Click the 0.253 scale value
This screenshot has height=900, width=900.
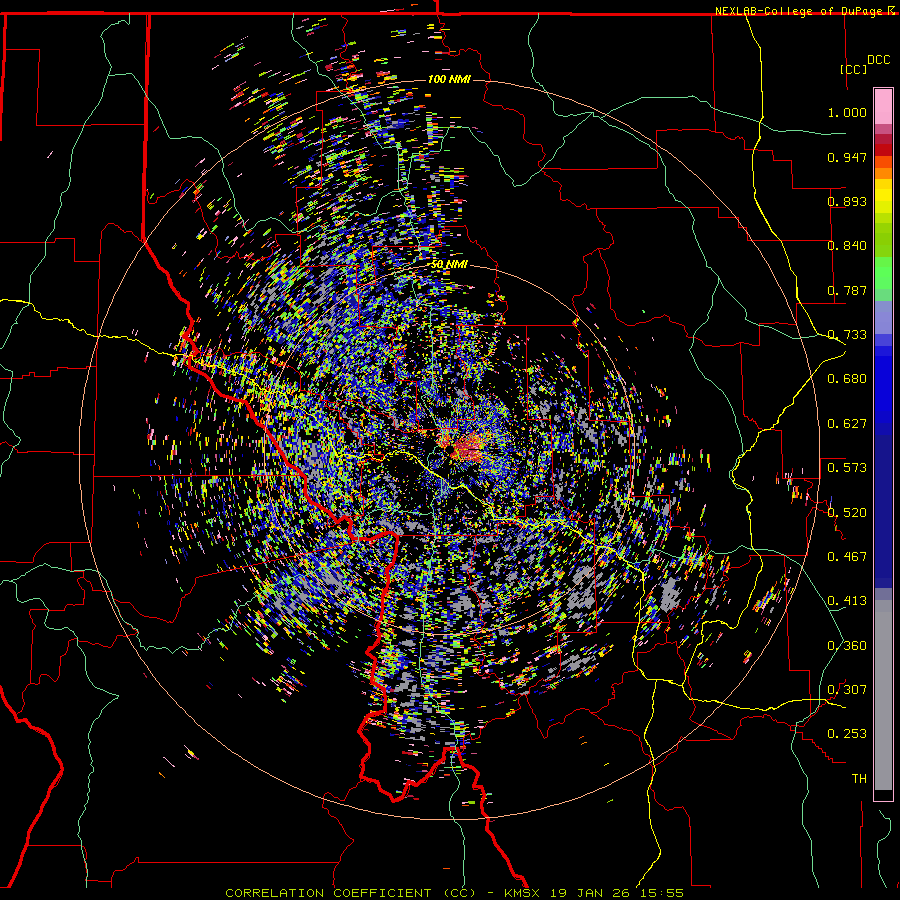tap(847, 734)
